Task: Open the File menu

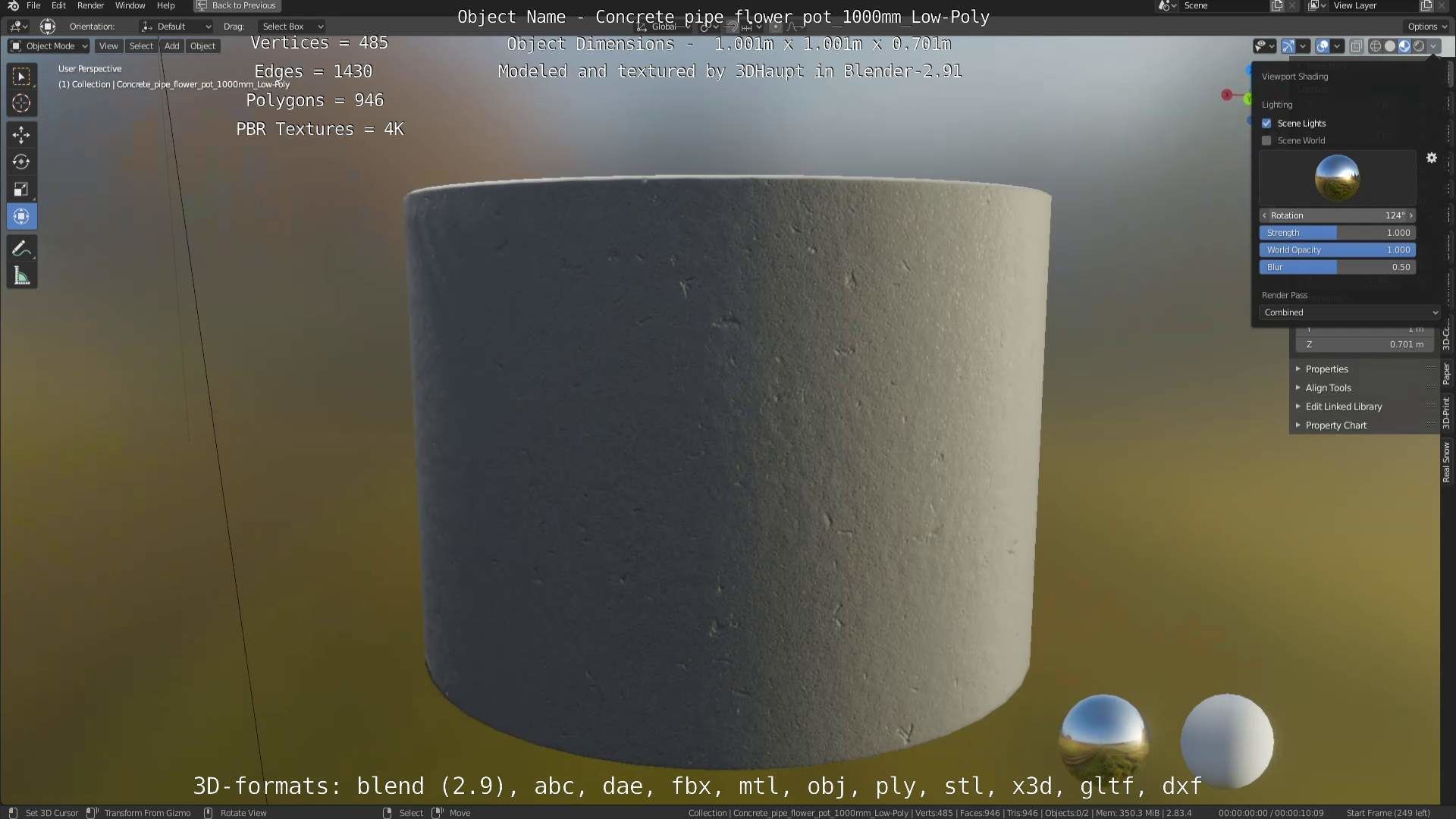Action: (33, 5)
